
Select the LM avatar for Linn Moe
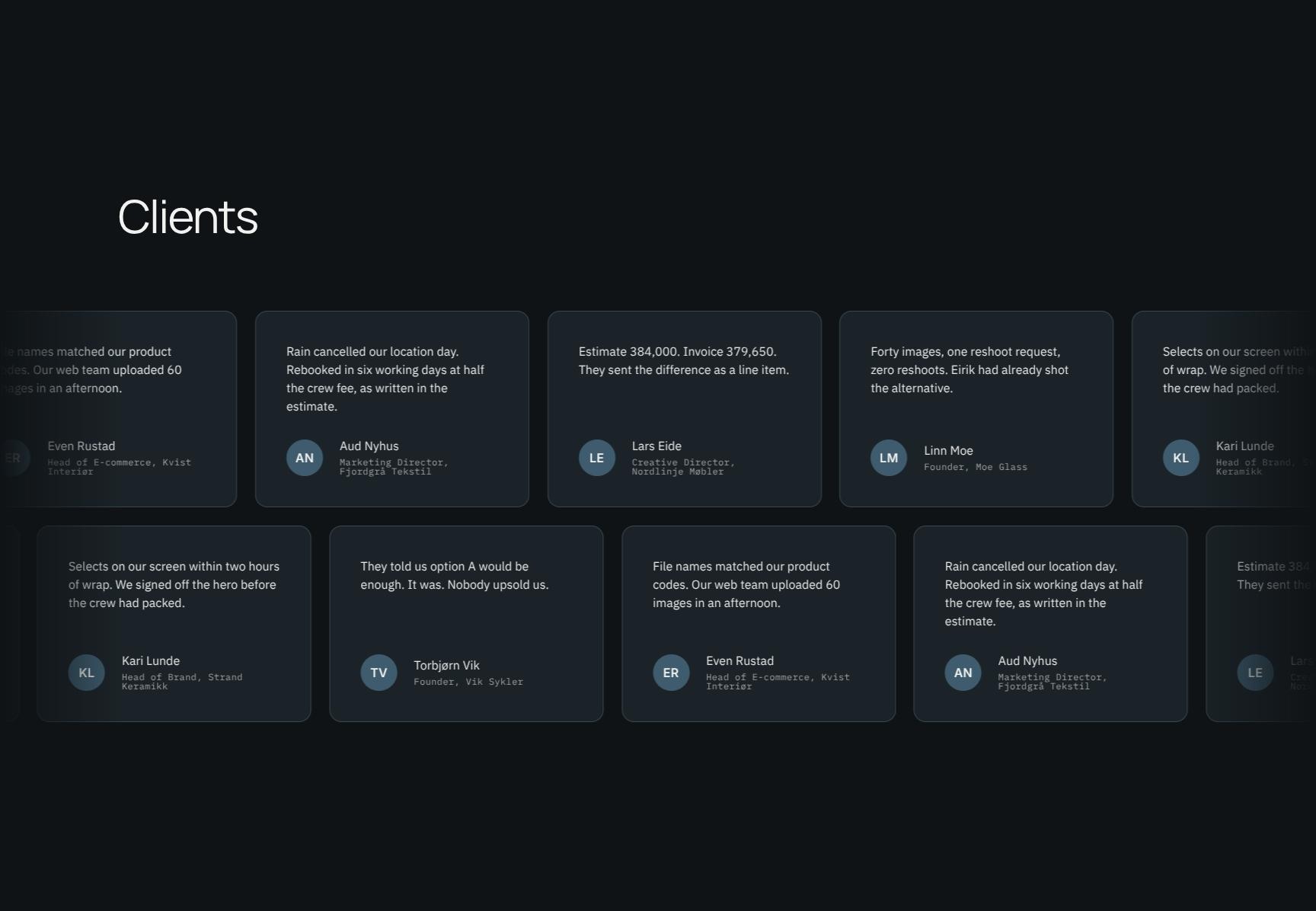point(889,458)
